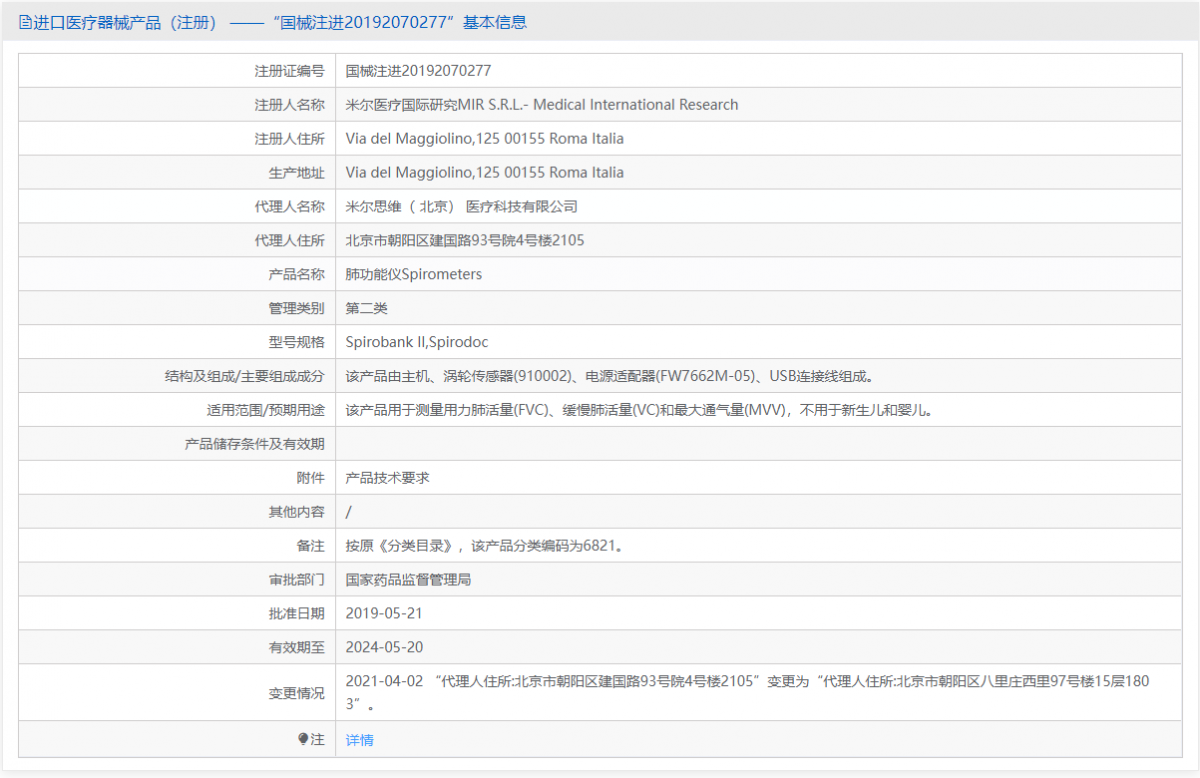The image size is (1200, 778).
Task: Click the 产品储存条件及有效期 label
Action: point(255,444)
